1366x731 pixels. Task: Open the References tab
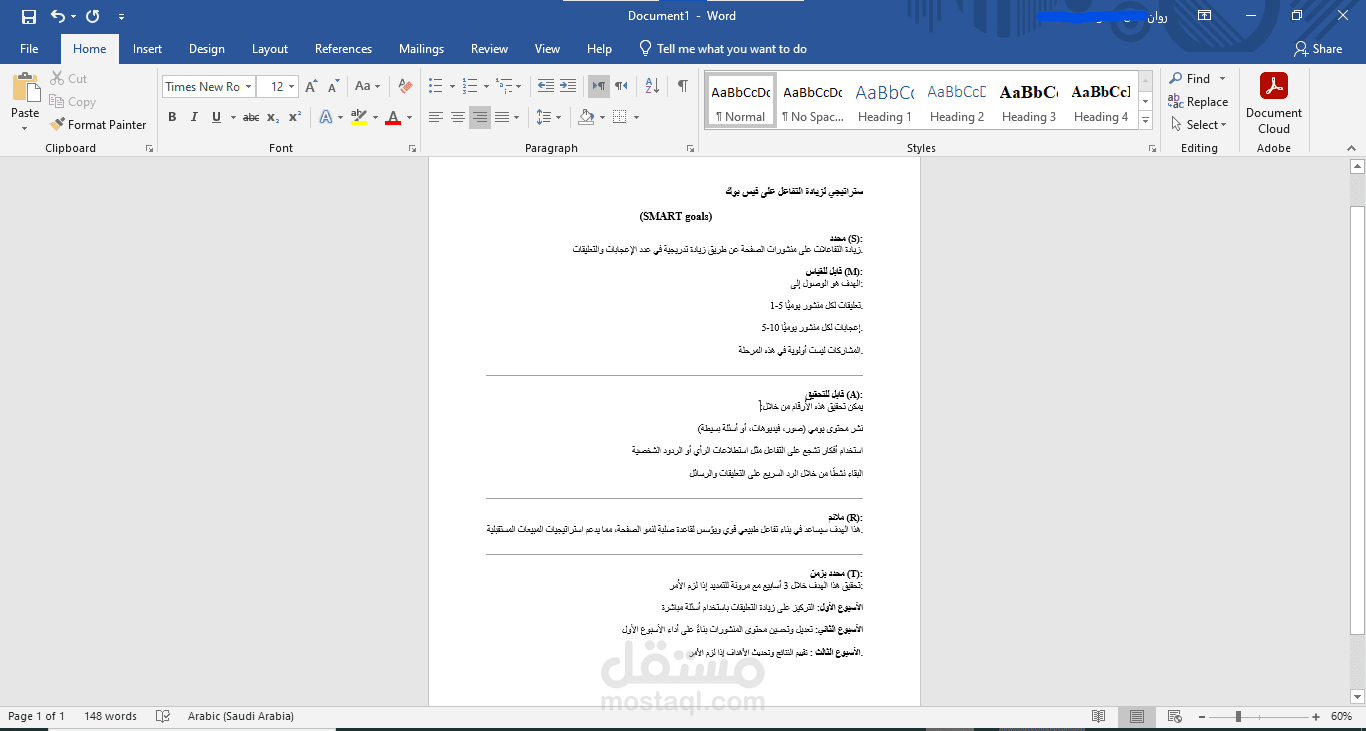click(343, 48)
